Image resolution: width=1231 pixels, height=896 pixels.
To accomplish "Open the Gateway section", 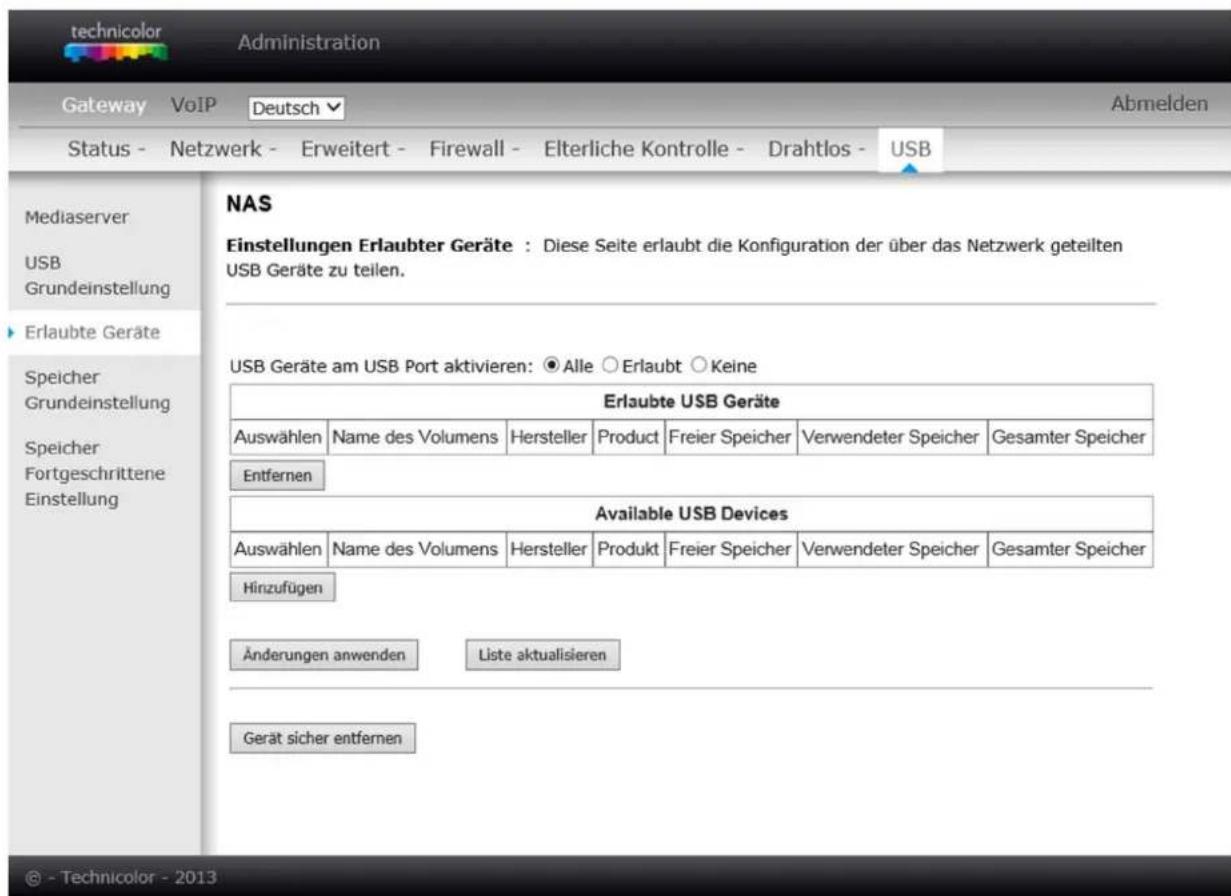I will click(x=106, y=104).
